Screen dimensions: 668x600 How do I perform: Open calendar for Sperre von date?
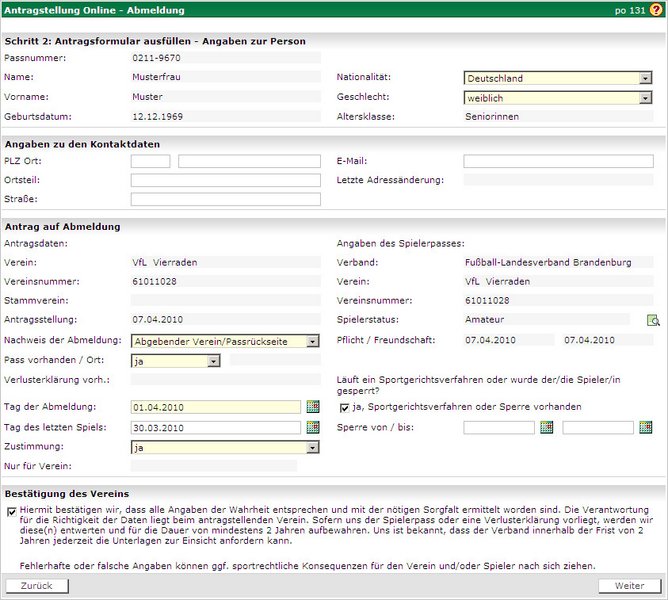click(x=546, y=428)
